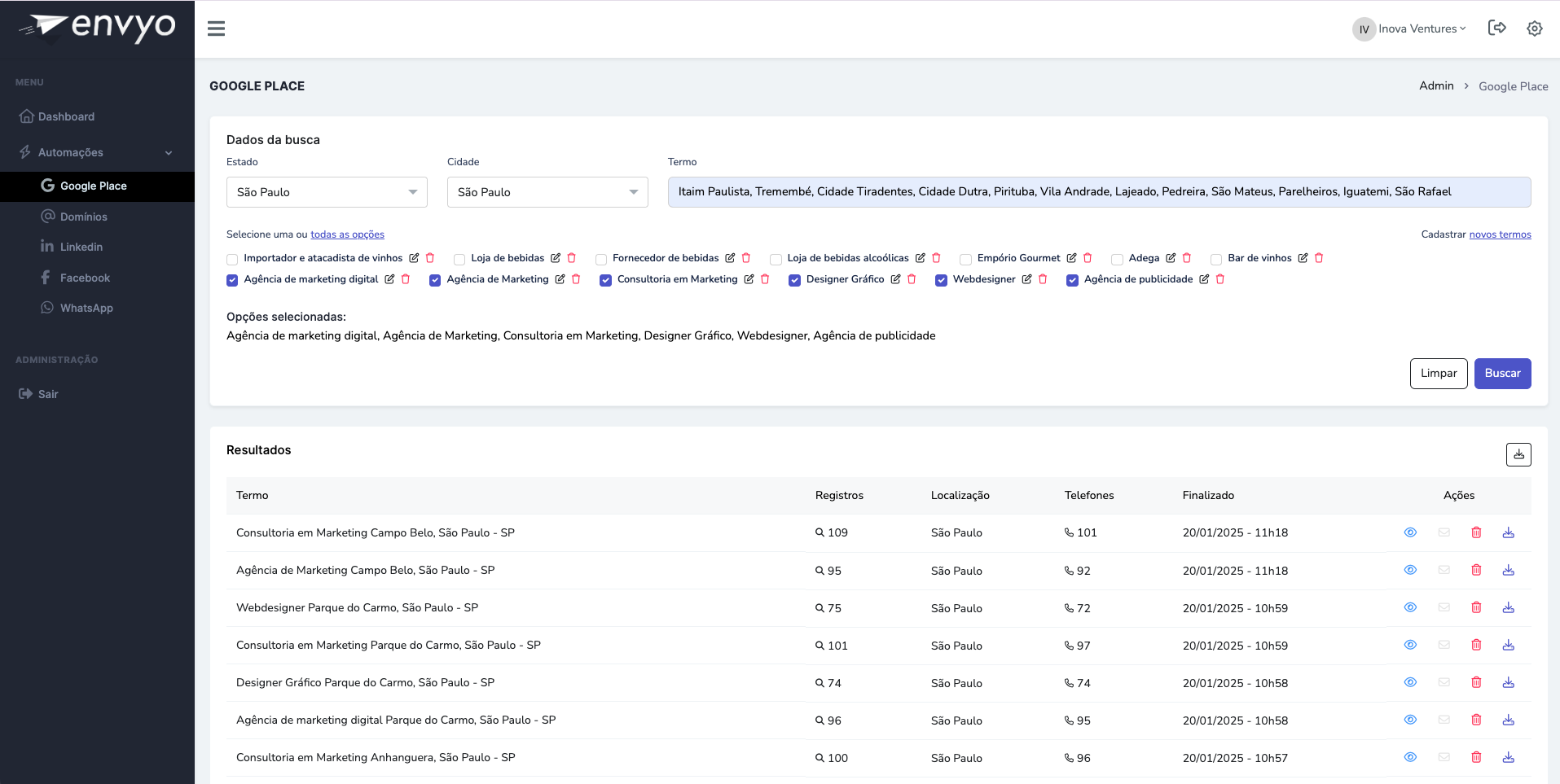The image size is (1560, 784).
Task: Edit the Adega term
Action: tap(1171, 258)
